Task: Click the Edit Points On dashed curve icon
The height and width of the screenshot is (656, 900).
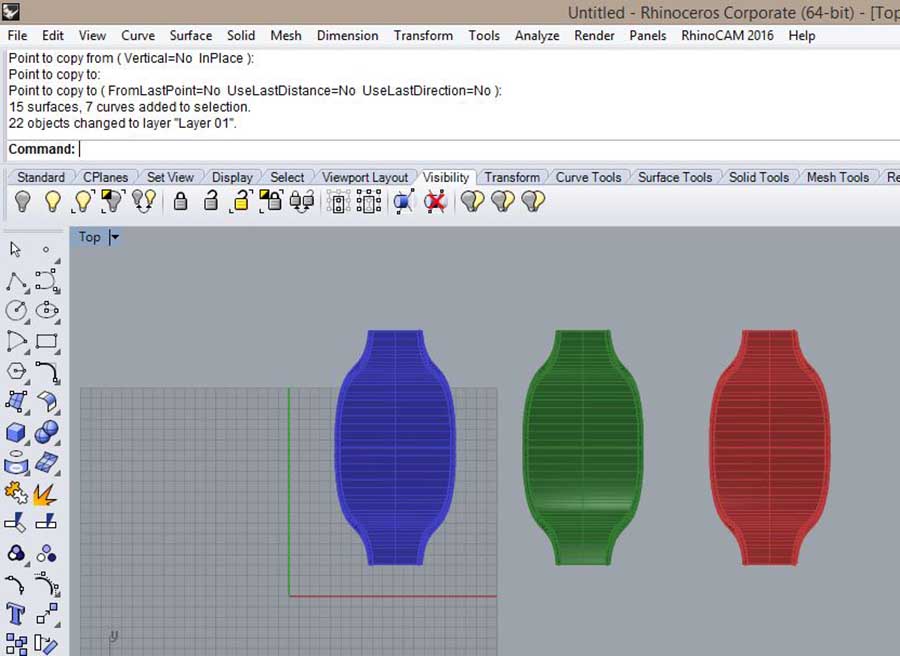Action: [46, 584]
